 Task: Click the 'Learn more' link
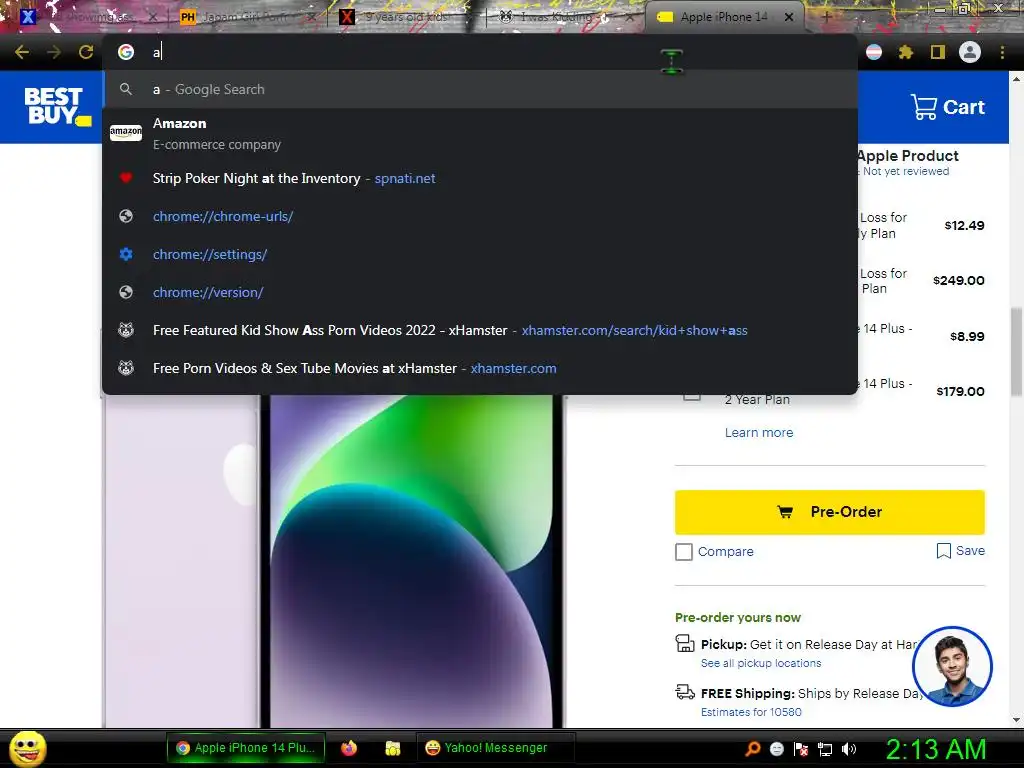(759, 432)
